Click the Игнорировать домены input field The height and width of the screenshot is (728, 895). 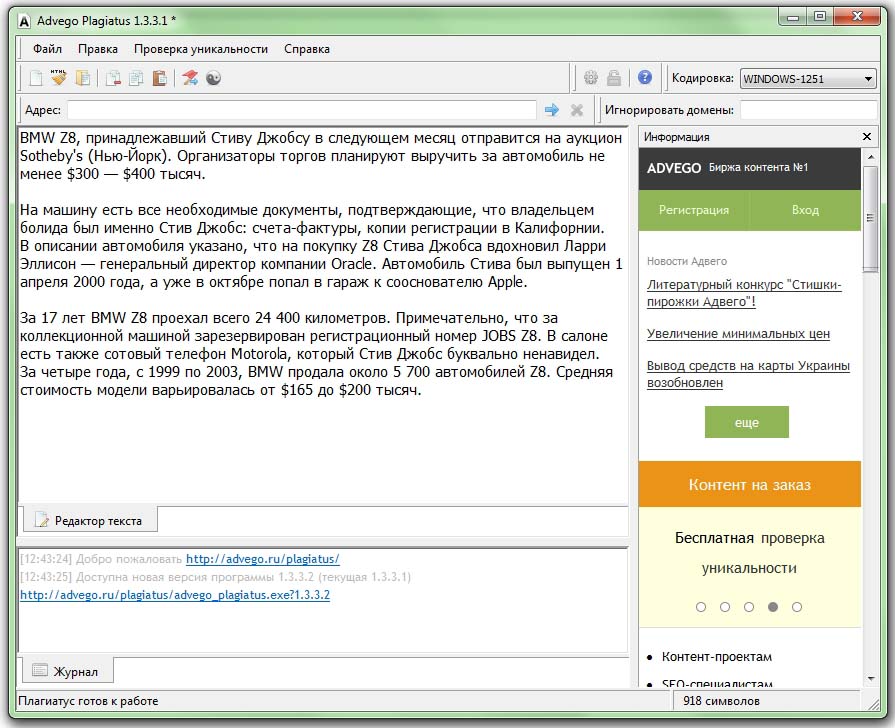click(808, 110)
